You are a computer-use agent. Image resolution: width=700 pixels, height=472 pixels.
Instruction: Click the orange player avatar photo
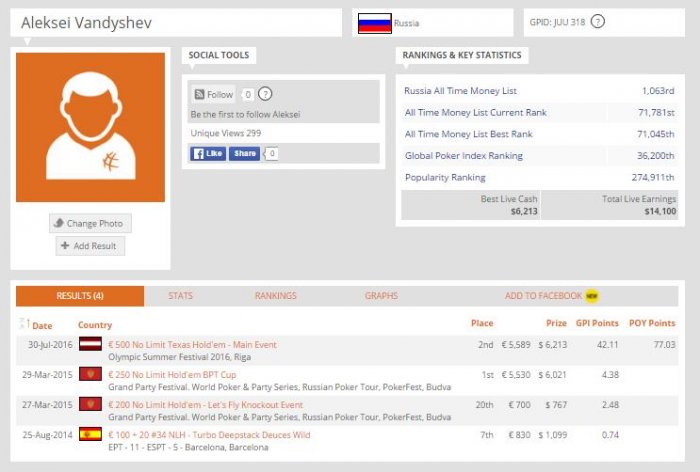click(x=91, y=127)
